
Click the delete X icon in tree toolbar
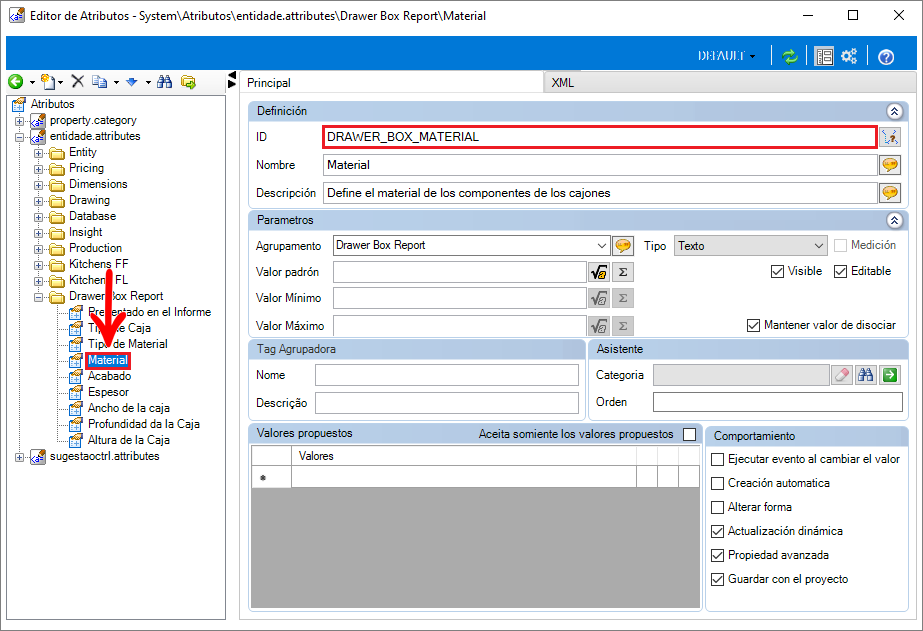(78, 81)
